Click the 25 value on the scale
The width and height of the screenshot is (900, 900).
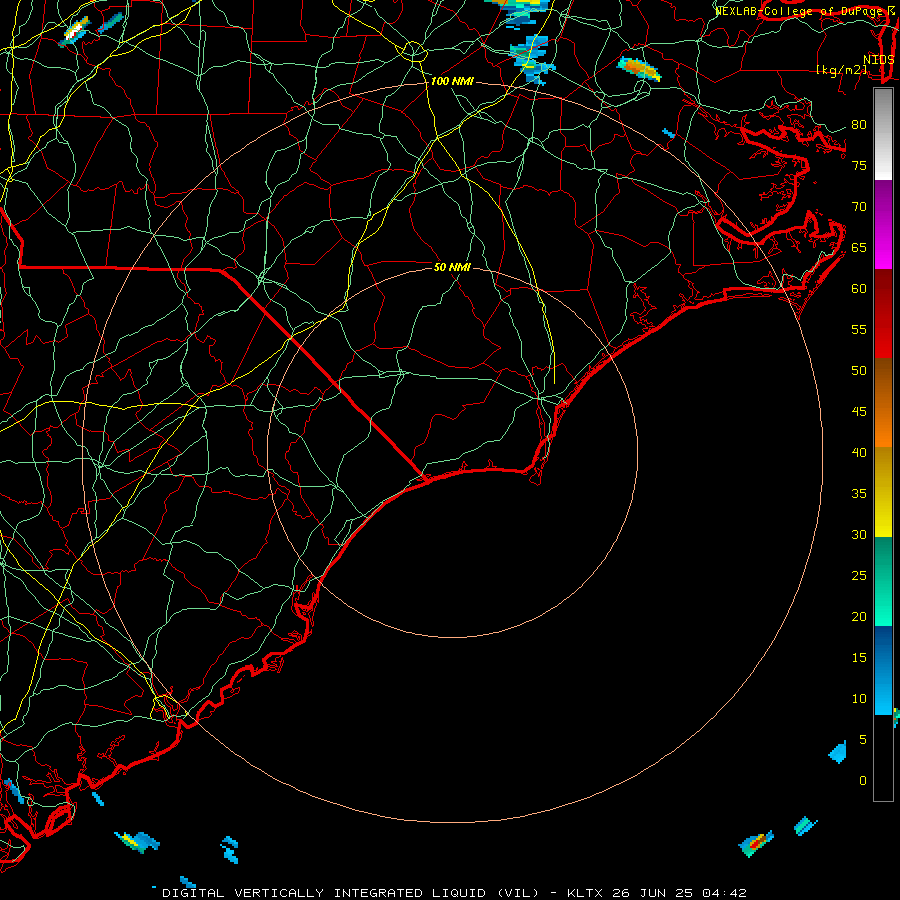point(859,576)
